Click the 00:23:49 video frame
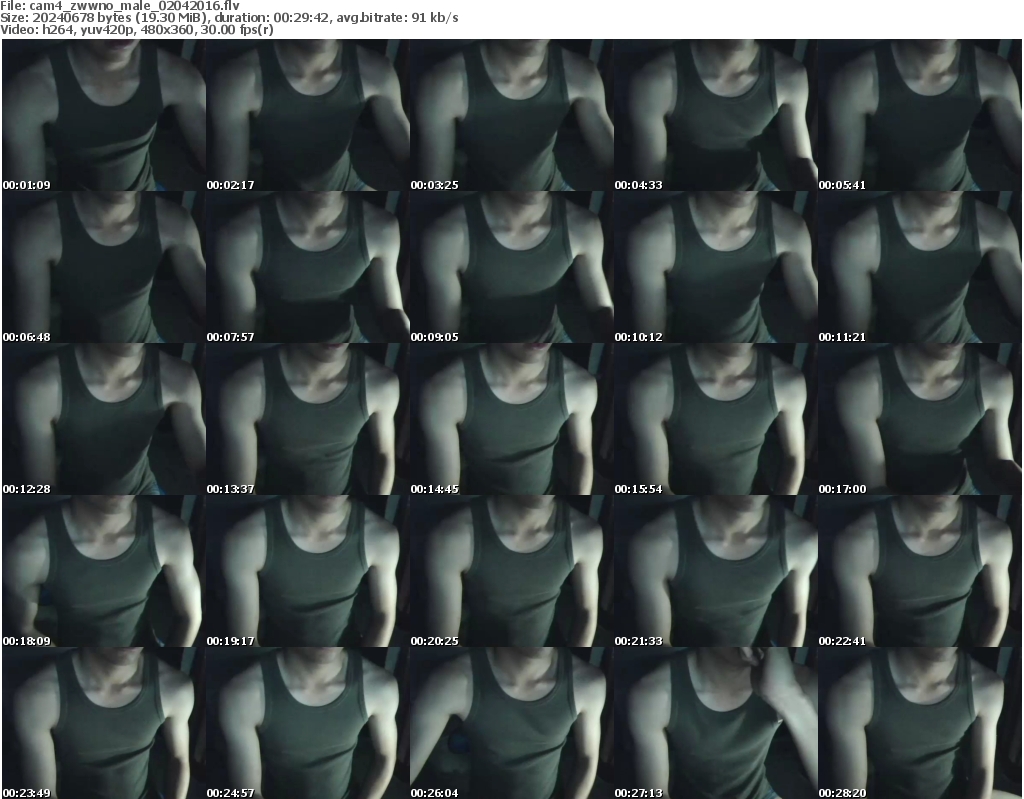The image size is (1024, 799). pyautogui.click(x=104, y=723)
